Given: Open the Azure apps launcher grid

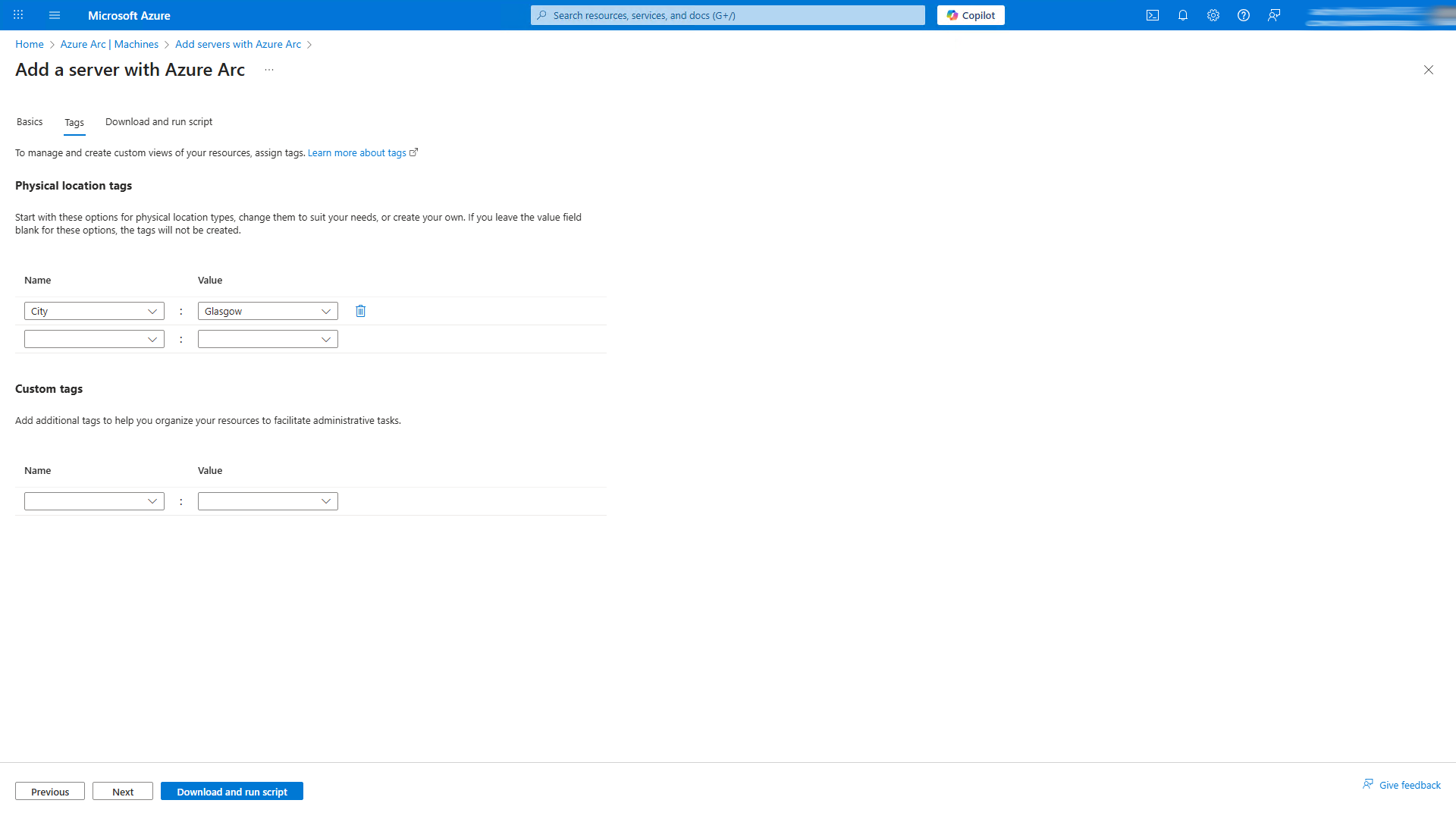Looking at the screenshot, I should click(x=18, y=15).
